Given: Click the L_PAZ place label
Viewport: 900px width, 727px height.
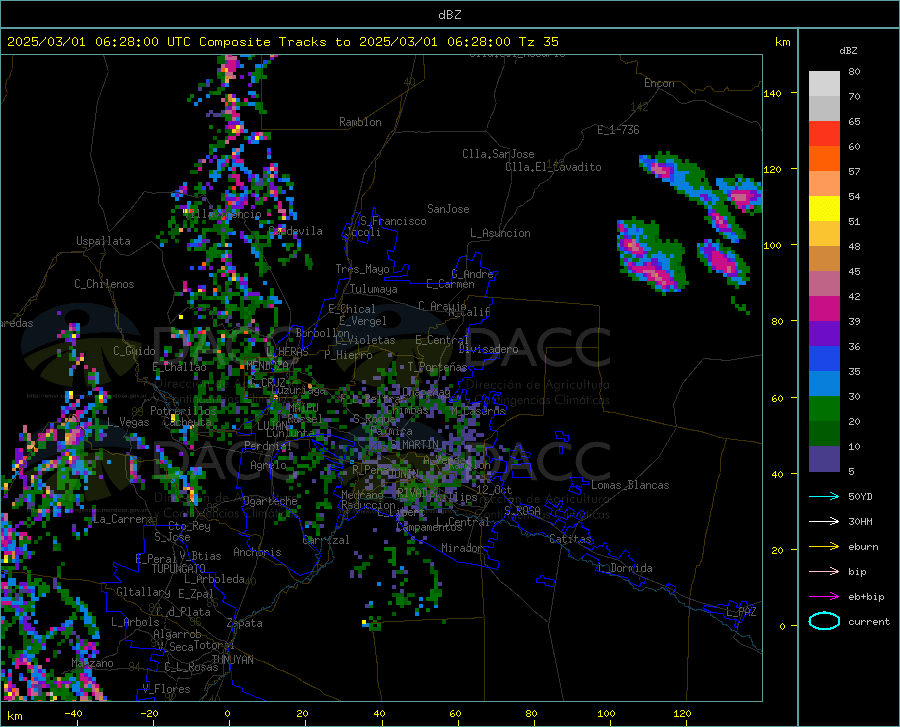Looking at the screenshot, I should click(x=741, y=612).
